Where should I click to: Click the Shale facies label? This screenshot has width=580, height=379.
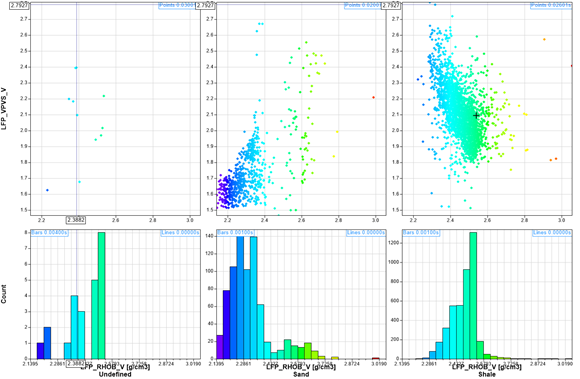[487, 374]
